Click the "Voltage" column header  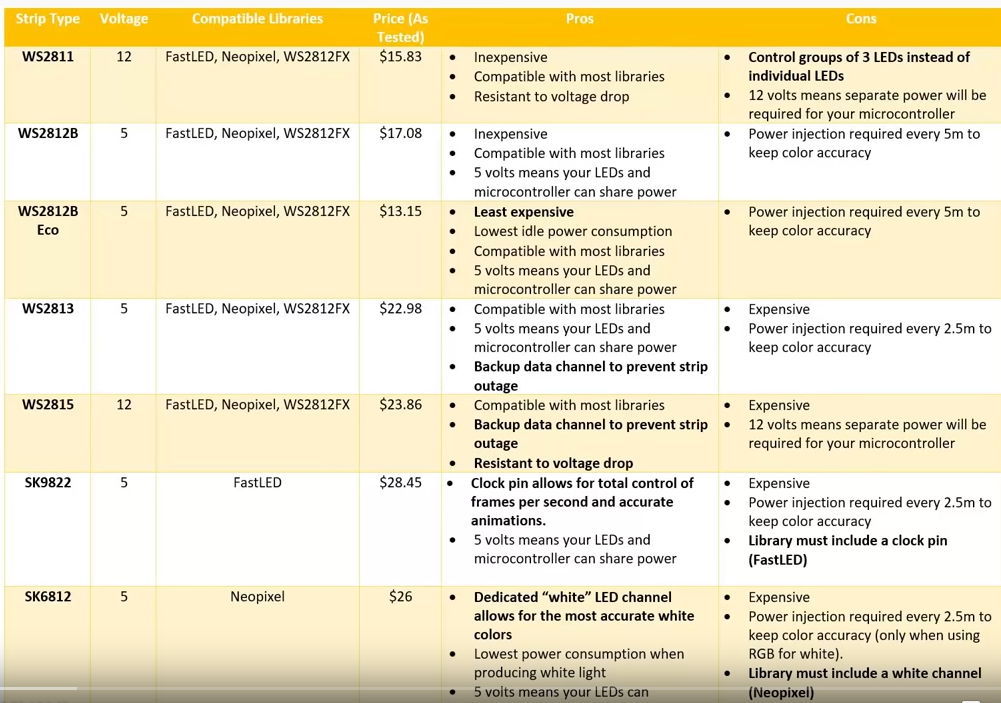point(124,19)
